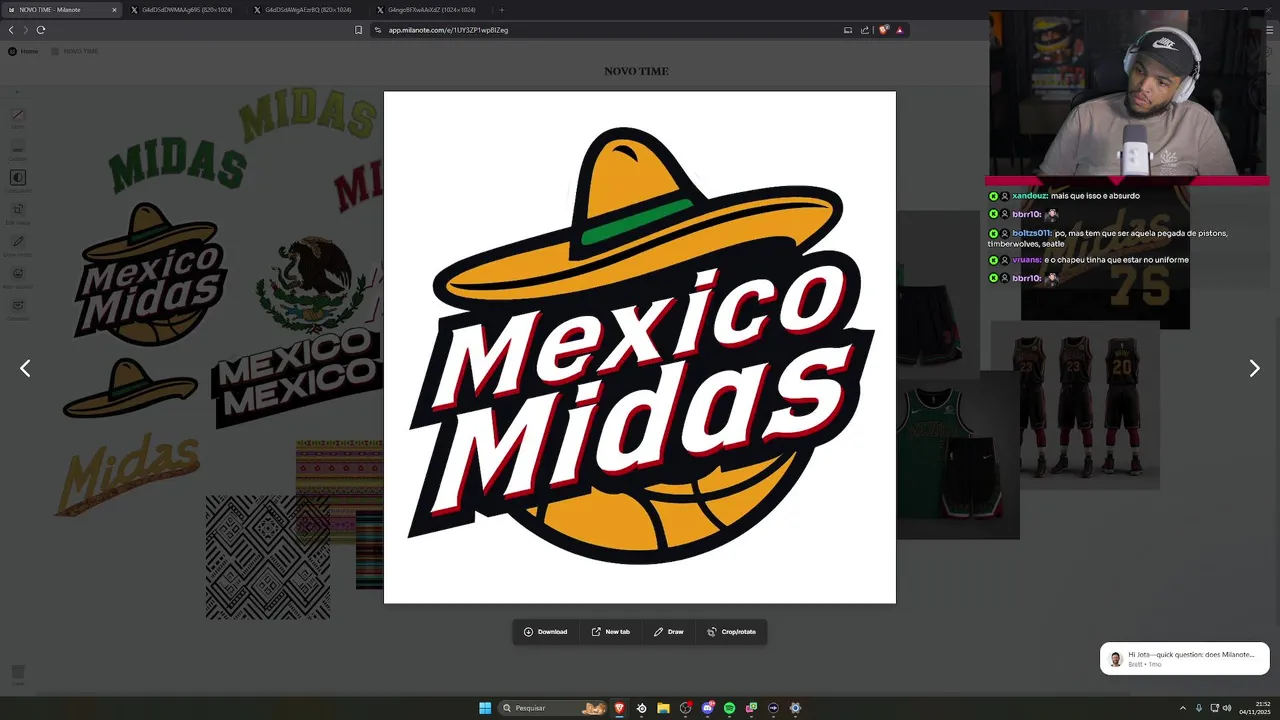Viewport: 1280px width, 720px height.
Task: Open Brave browser from taskbar
Action: click(x=620, y=708)
